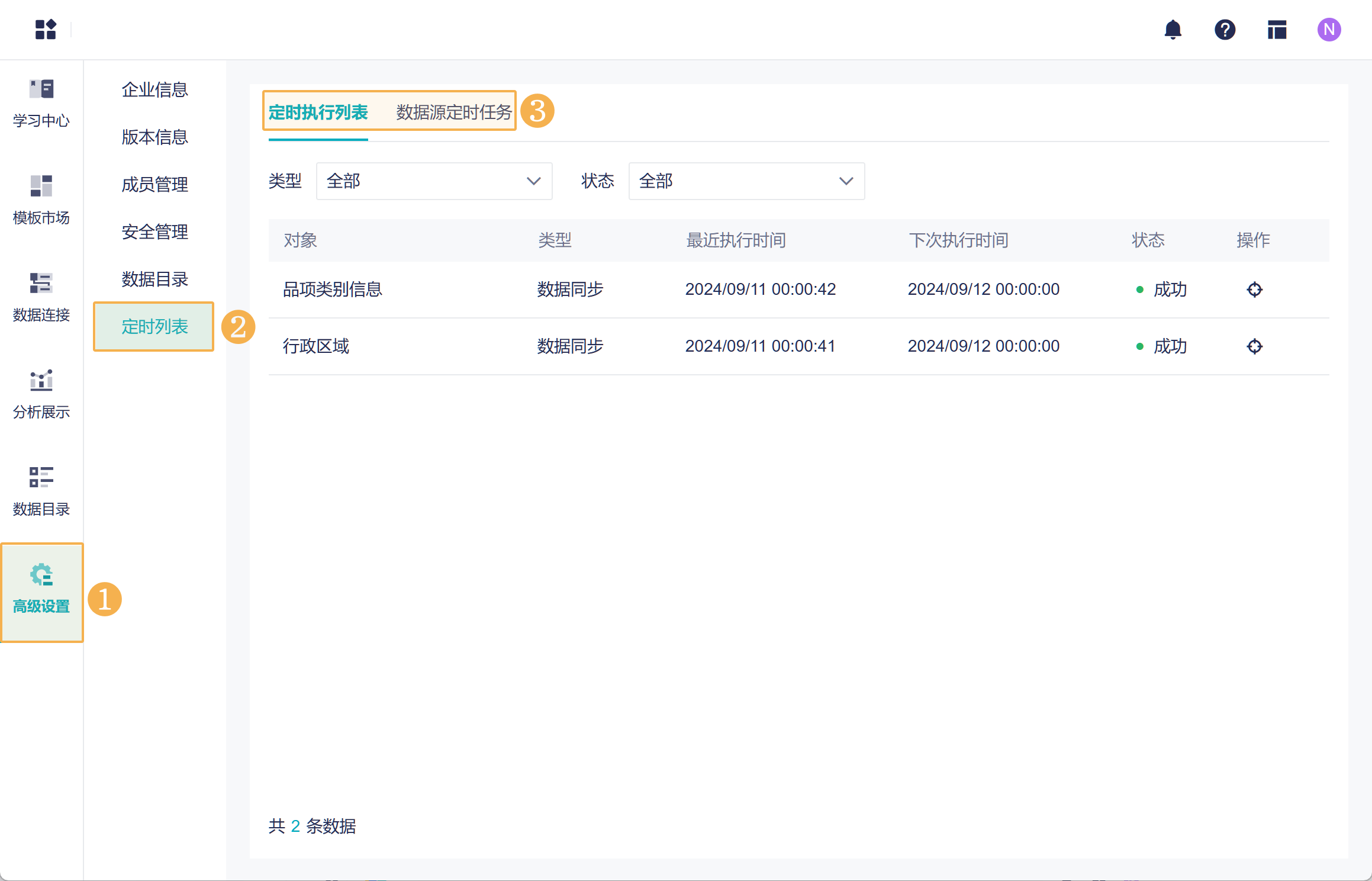Select 版本信息 in settings menu

[154, 137]
